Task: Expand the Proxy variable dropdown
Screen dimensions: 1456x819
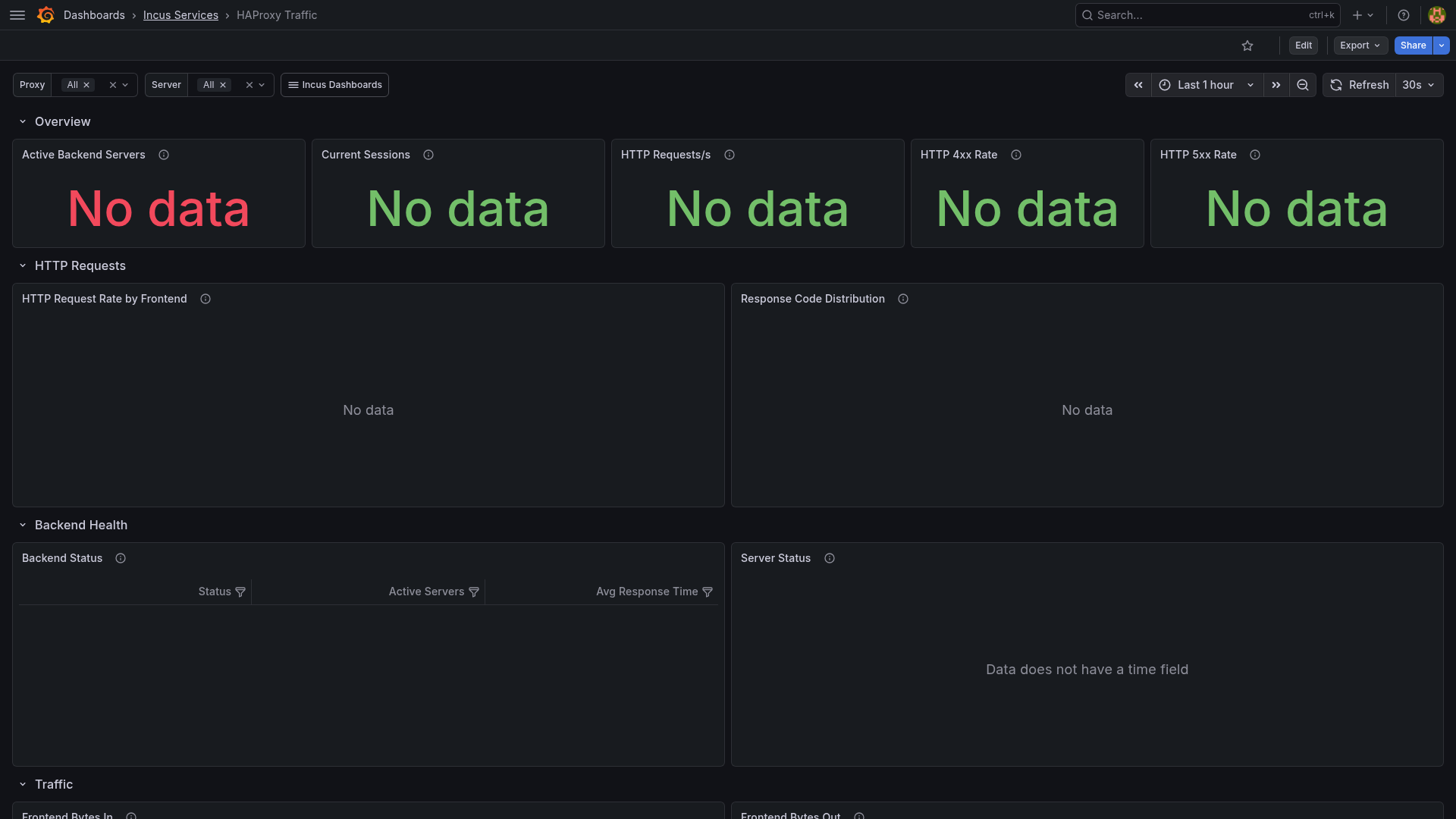Action: click(x=126, y=85)
